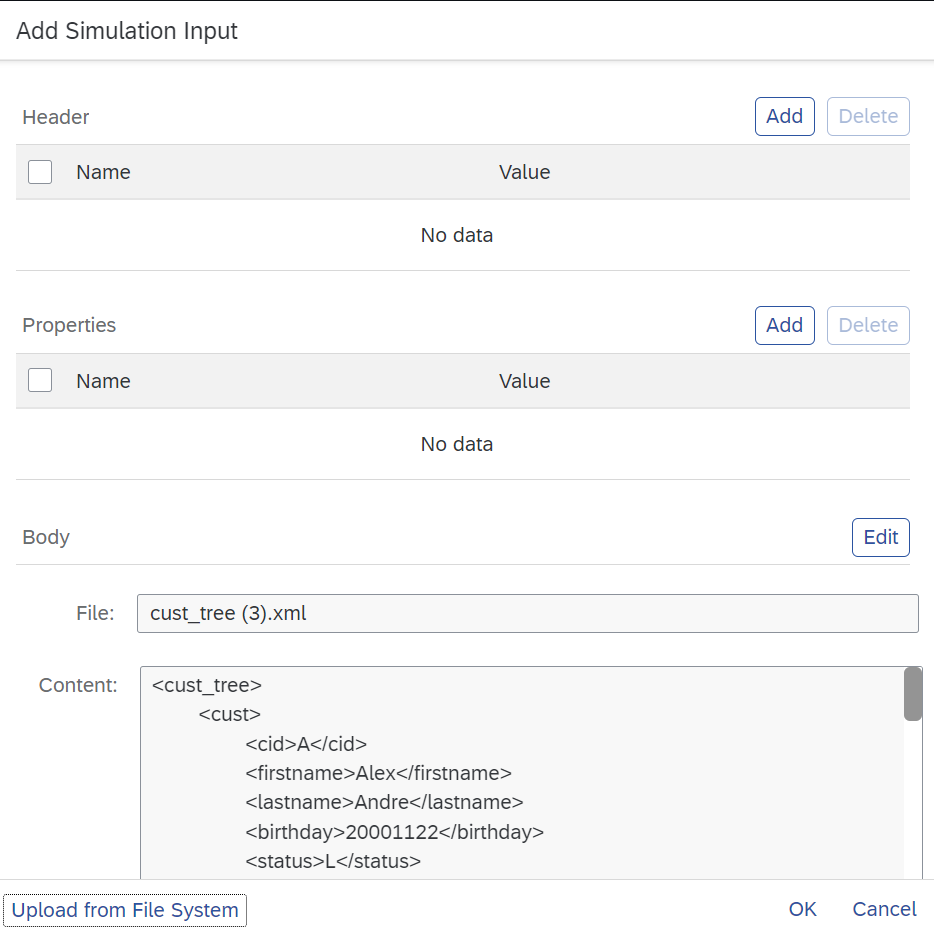Tick the Header table select-all checkbox

40,172
